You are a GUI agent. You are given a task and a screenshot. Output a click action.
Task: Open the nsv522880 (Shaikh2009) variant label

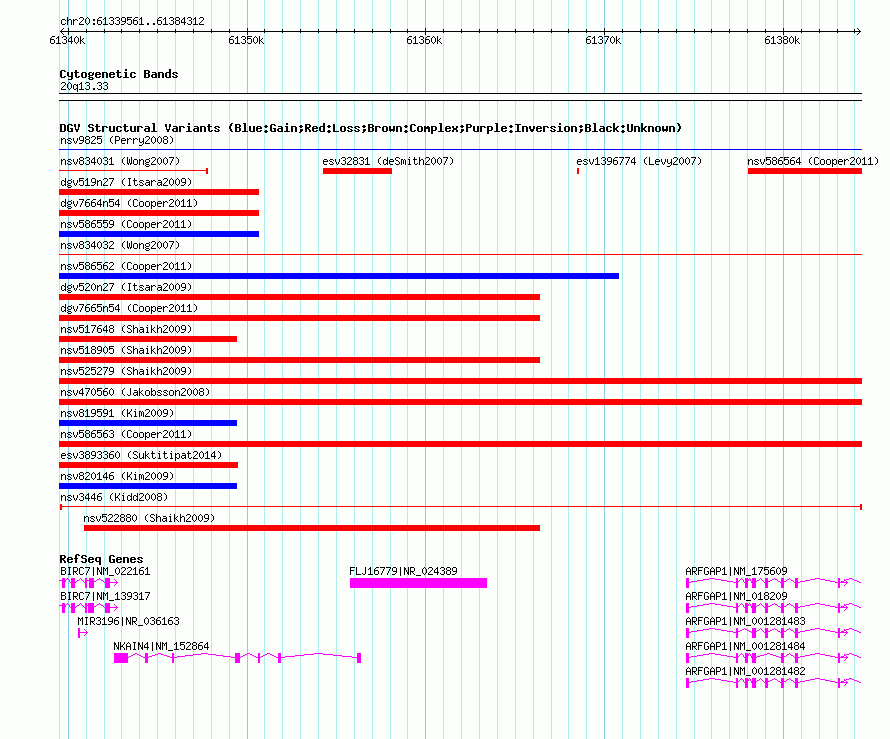pos(149,518)
